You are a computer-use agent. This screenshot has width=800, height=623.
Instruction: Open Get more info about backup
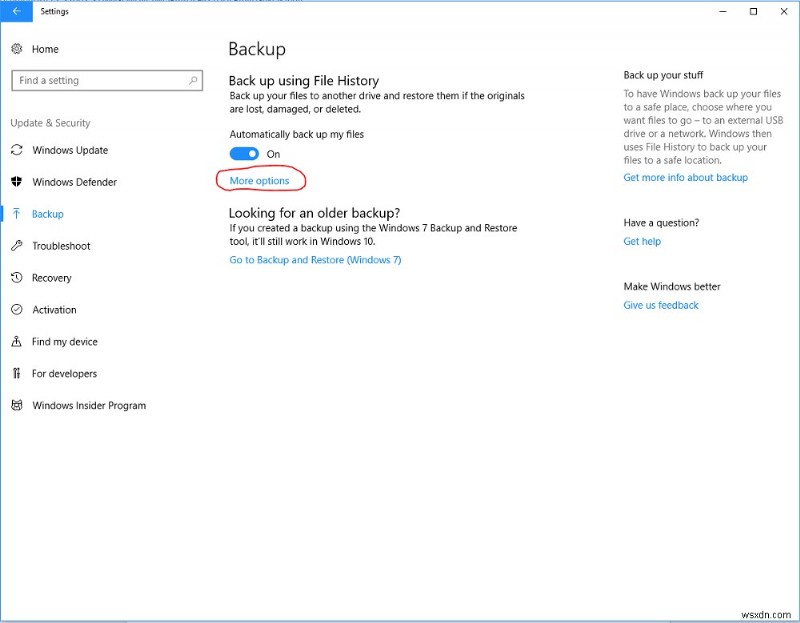click(x=686, y=177)
